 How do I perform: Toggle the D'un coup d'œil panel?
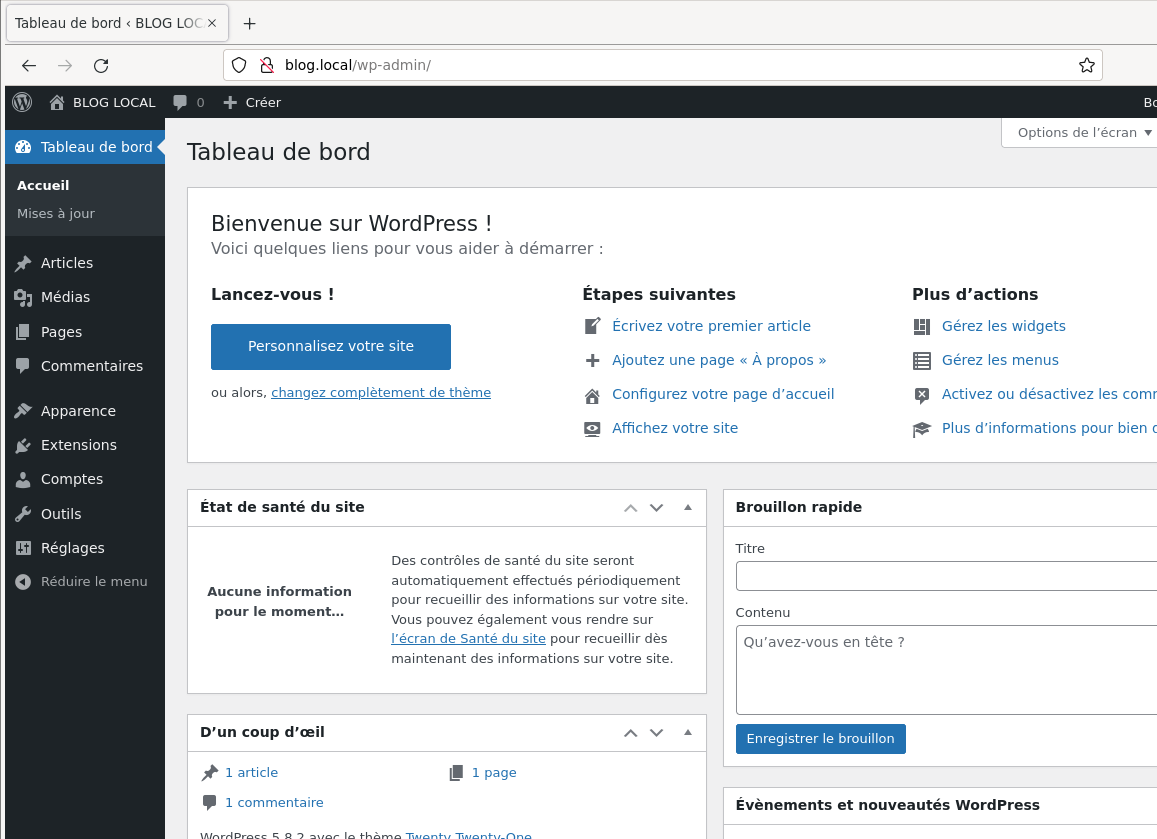point(687,732)
